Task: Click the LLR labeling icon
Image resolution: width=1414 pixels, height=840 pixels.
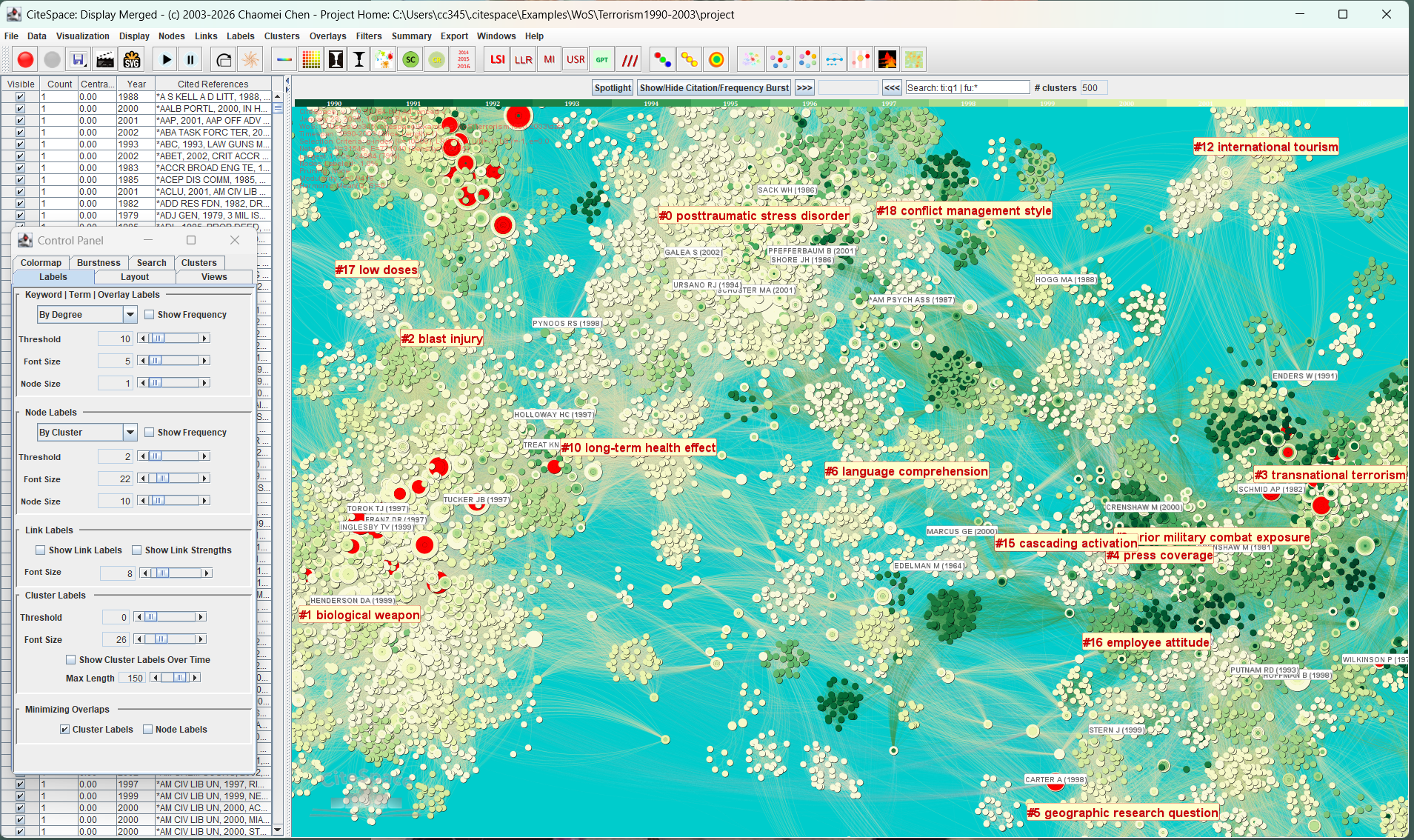Action: (524, 60)
